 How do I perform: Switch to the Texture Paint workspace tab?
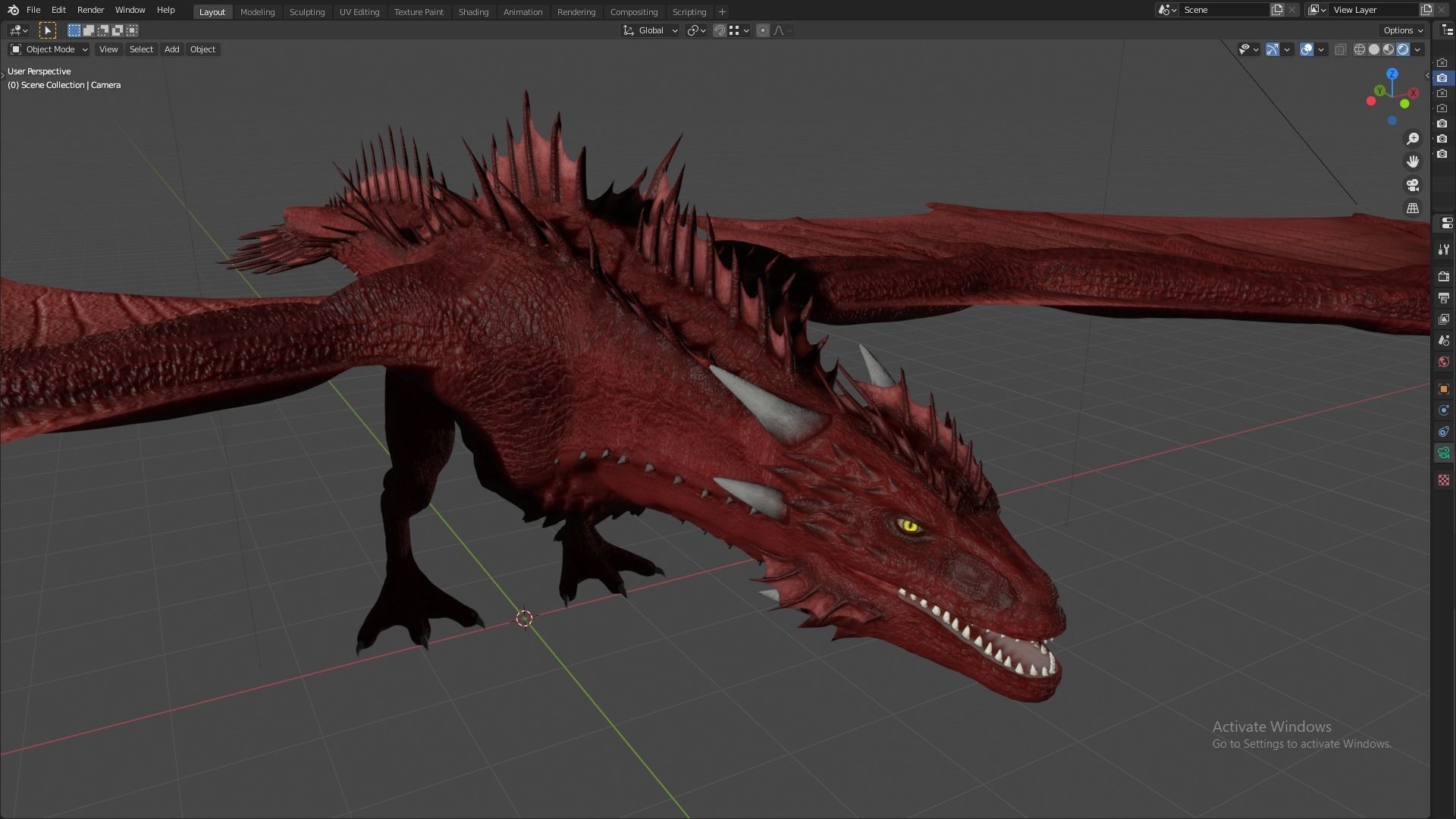[x=419, y=12]
